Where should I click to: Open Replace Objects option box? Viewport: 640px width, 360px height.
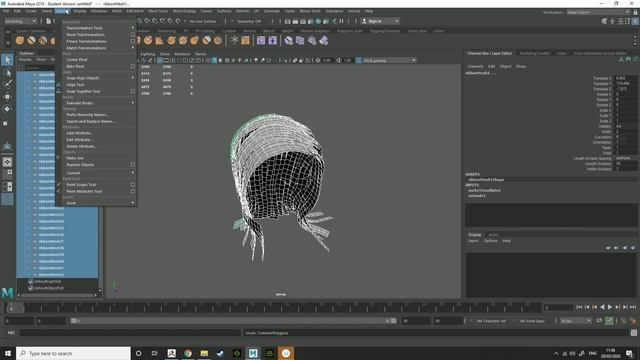click(x=133, y=164)
